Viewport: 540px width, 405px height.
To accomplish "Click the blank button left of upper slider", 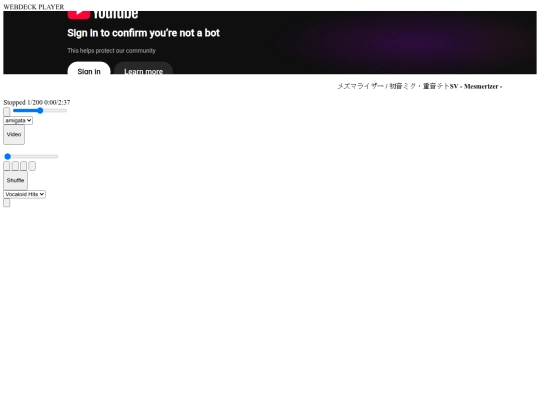I will pyautogui.click(x=7, y=112).
